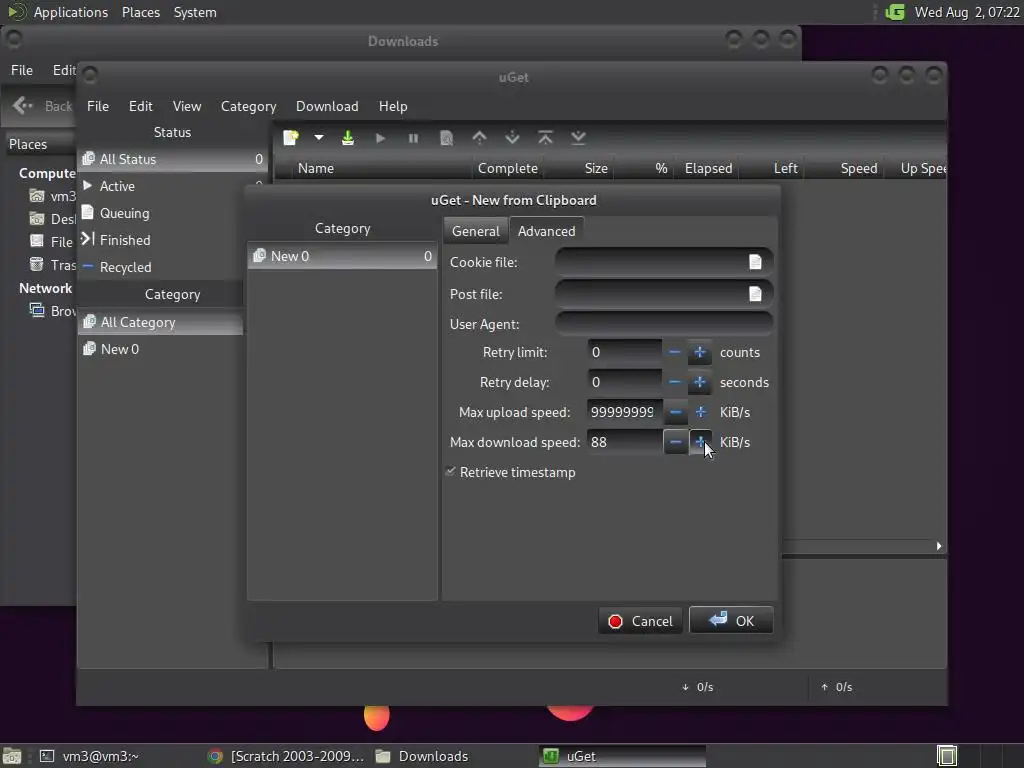1024x768 pixels.
Task: Click the horizontal scrollbar right arrow
Action: 939,546
